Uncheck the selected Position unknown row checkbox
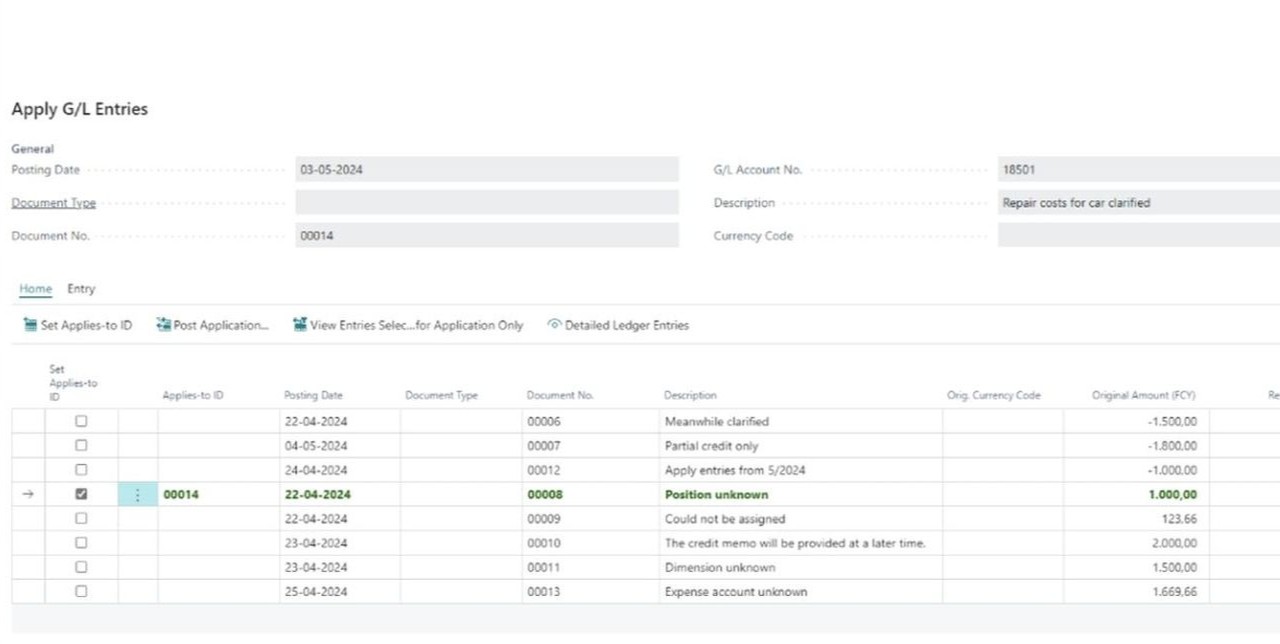Viewport: 1280px width, 644px height. coord(82,494)
